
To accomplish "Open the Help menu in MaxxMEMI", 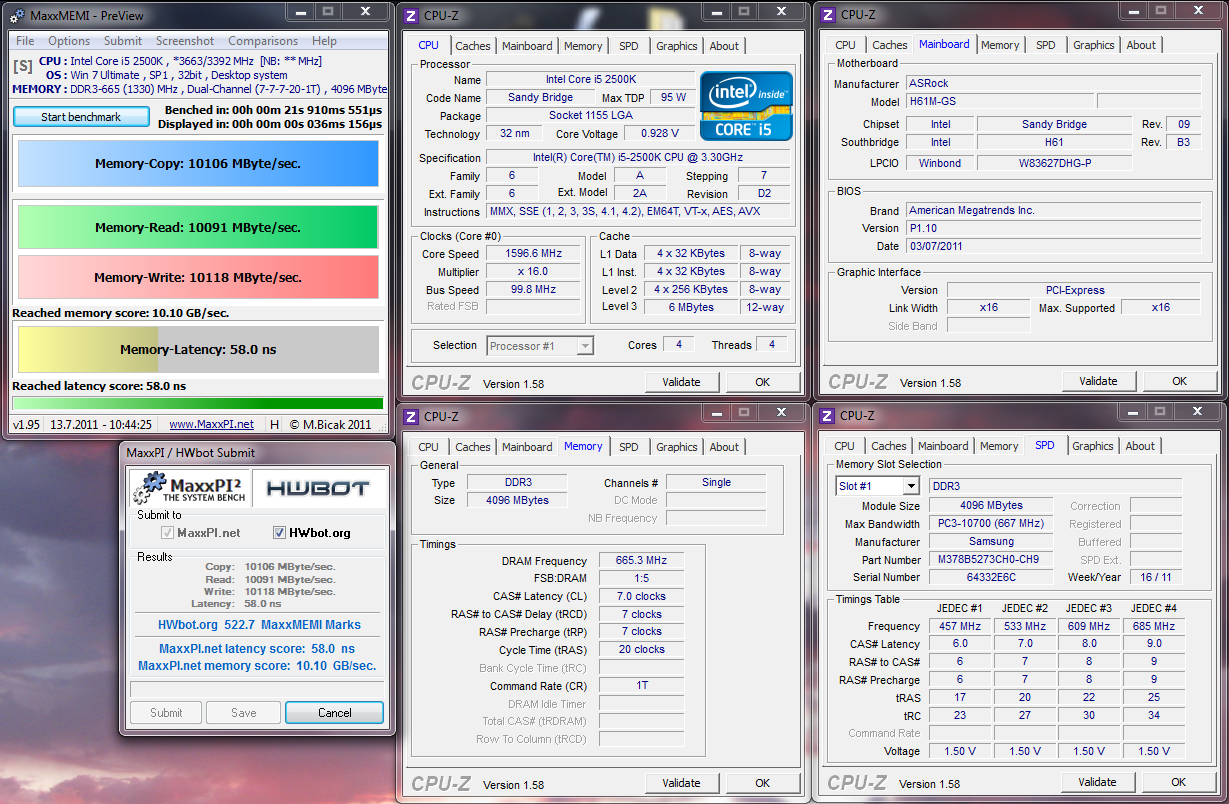I will coord(324,41).
